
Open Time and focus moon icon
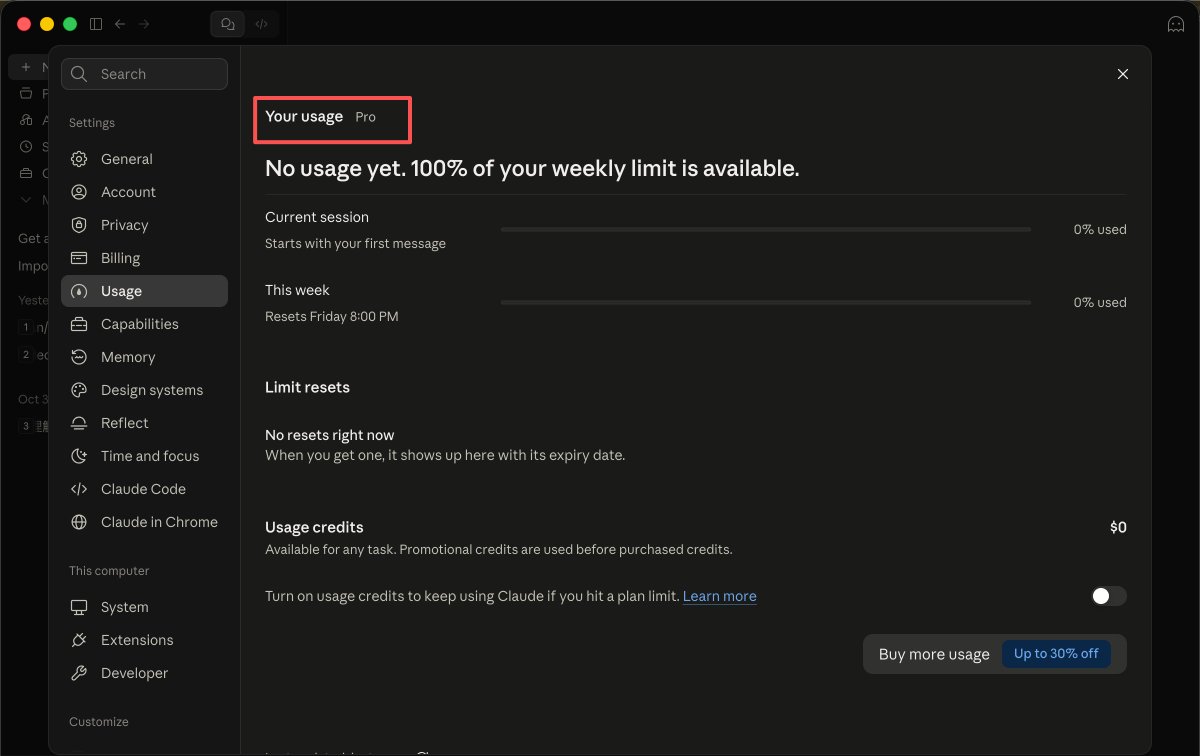click(80, 456)
